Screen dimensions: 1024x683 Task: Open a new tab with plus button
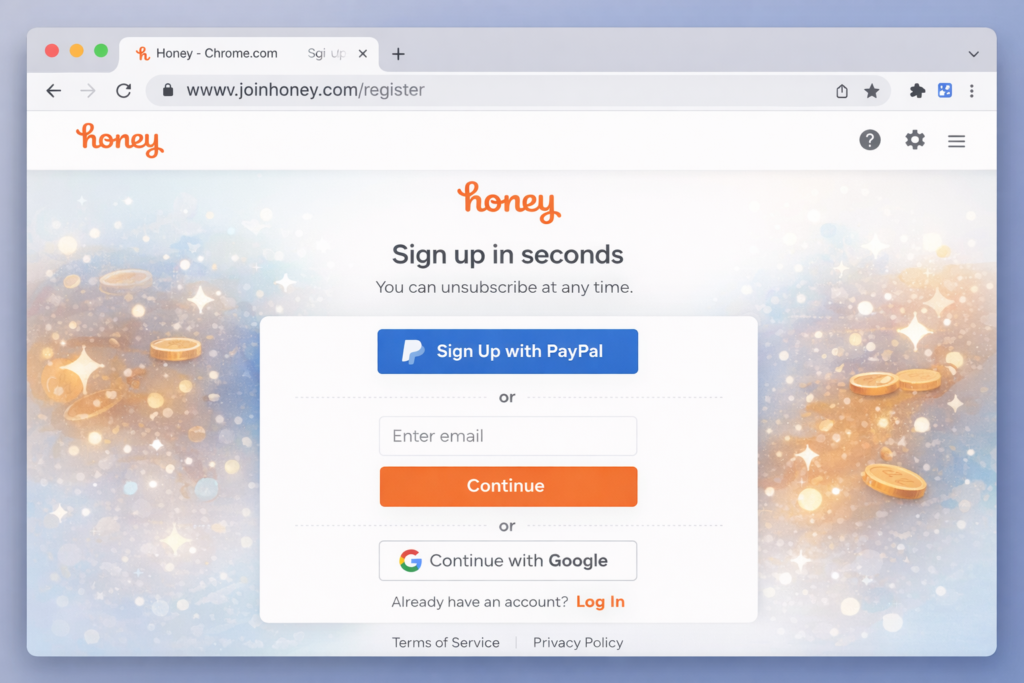[x=398, y=54]
